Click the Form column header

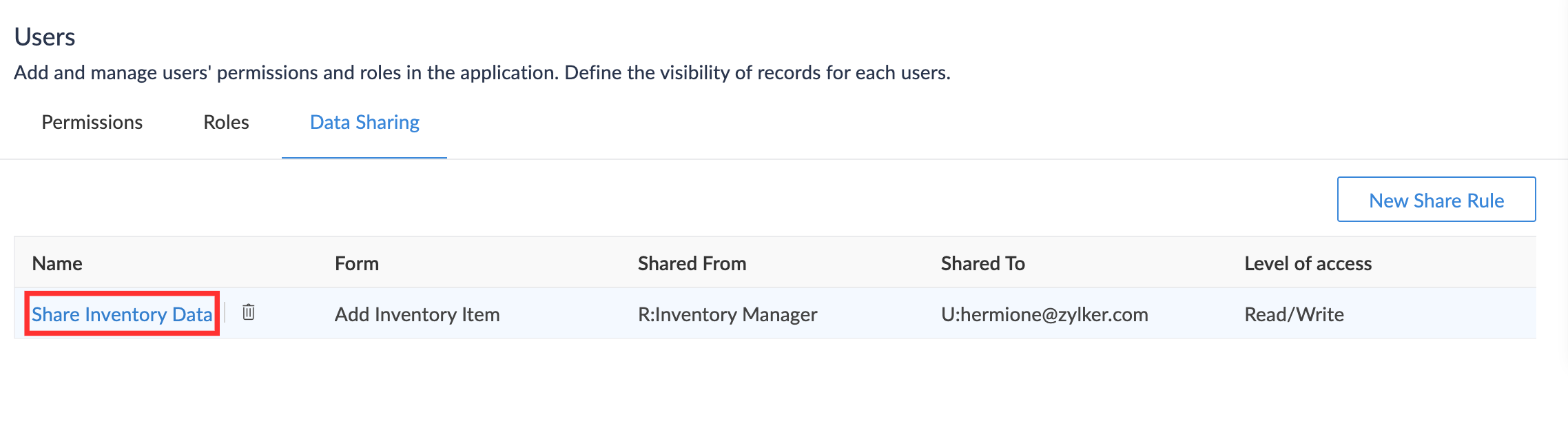pos(357,263)
